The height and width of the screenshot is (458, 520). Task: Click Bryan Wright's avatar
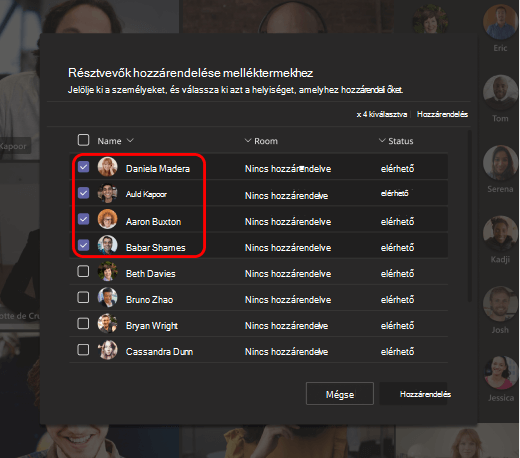pos(107,323)
